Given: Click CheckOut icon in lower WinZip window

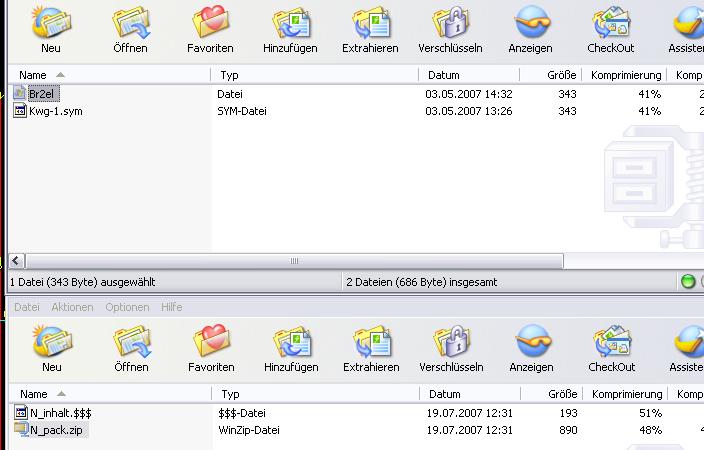Looking at the screenshot, I should (612, 342).
